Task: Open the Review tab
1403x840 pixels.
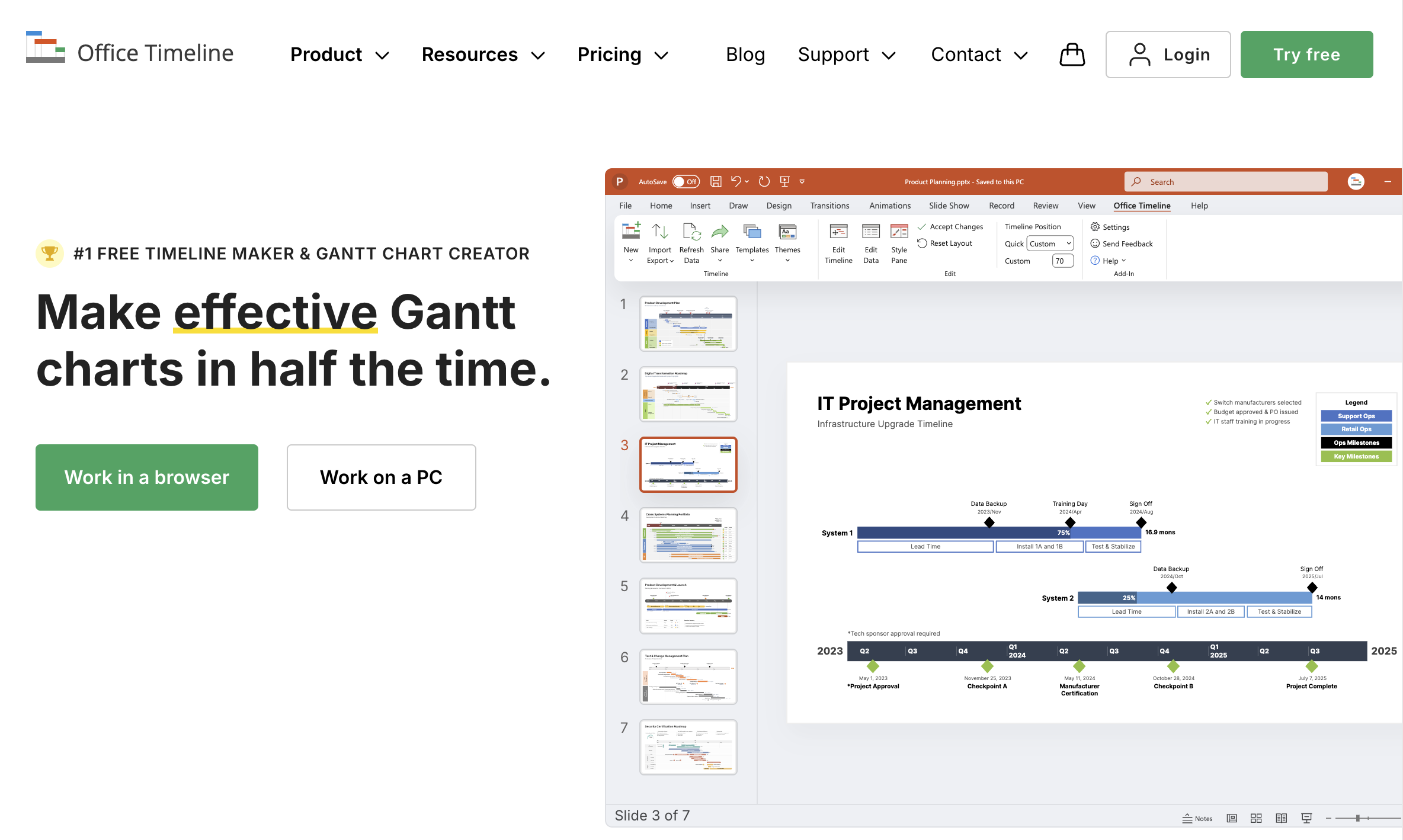Action: tap(1045, 206)
